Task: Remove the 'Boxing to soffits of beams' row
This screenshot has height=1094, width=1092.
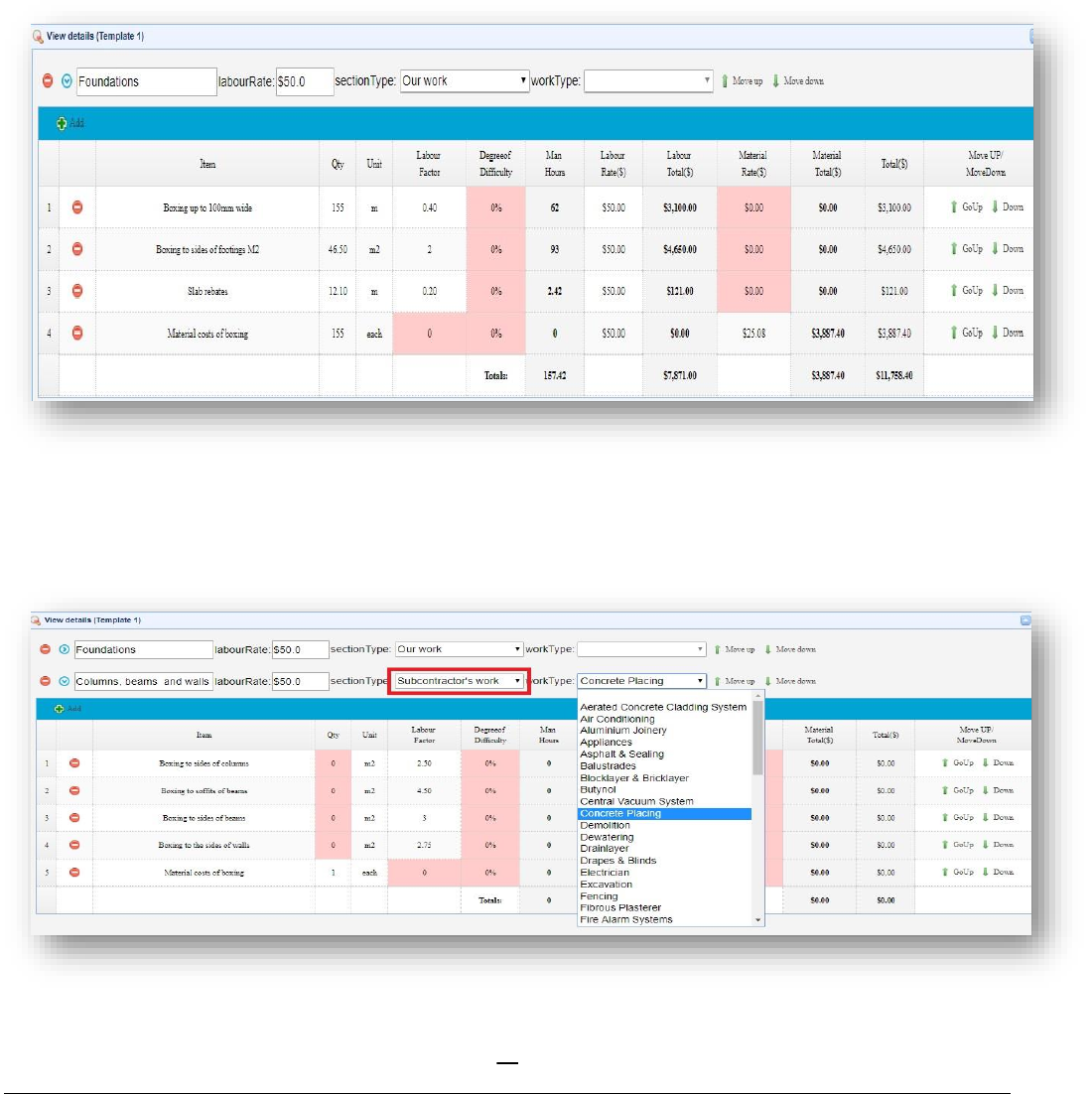Action: (74, 790)
